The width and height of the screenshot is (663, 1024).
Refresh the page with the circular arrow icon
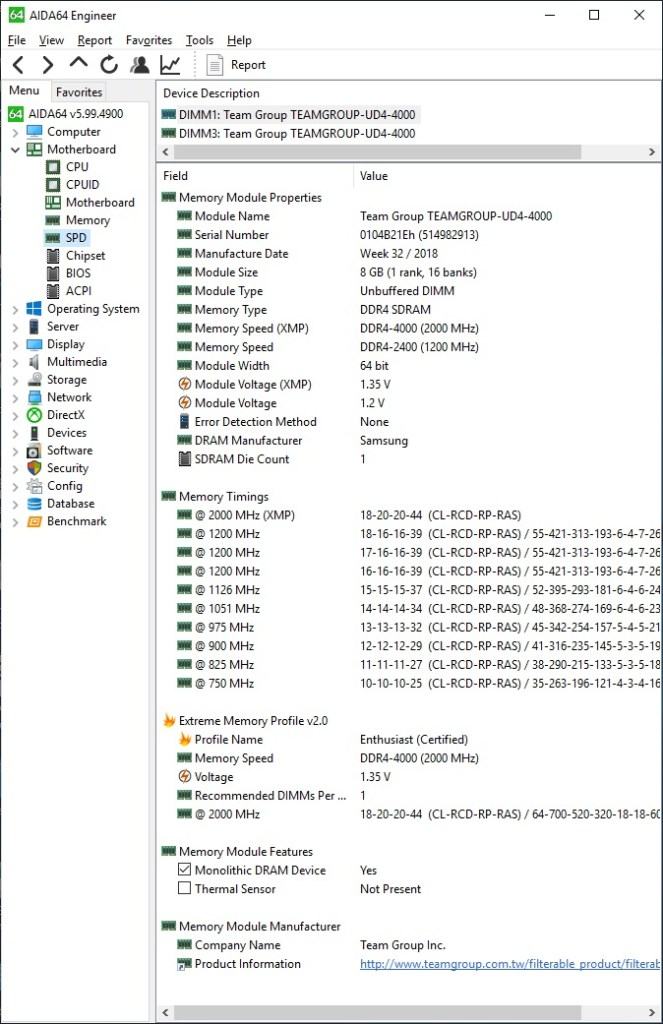click(x=109, y=65)
